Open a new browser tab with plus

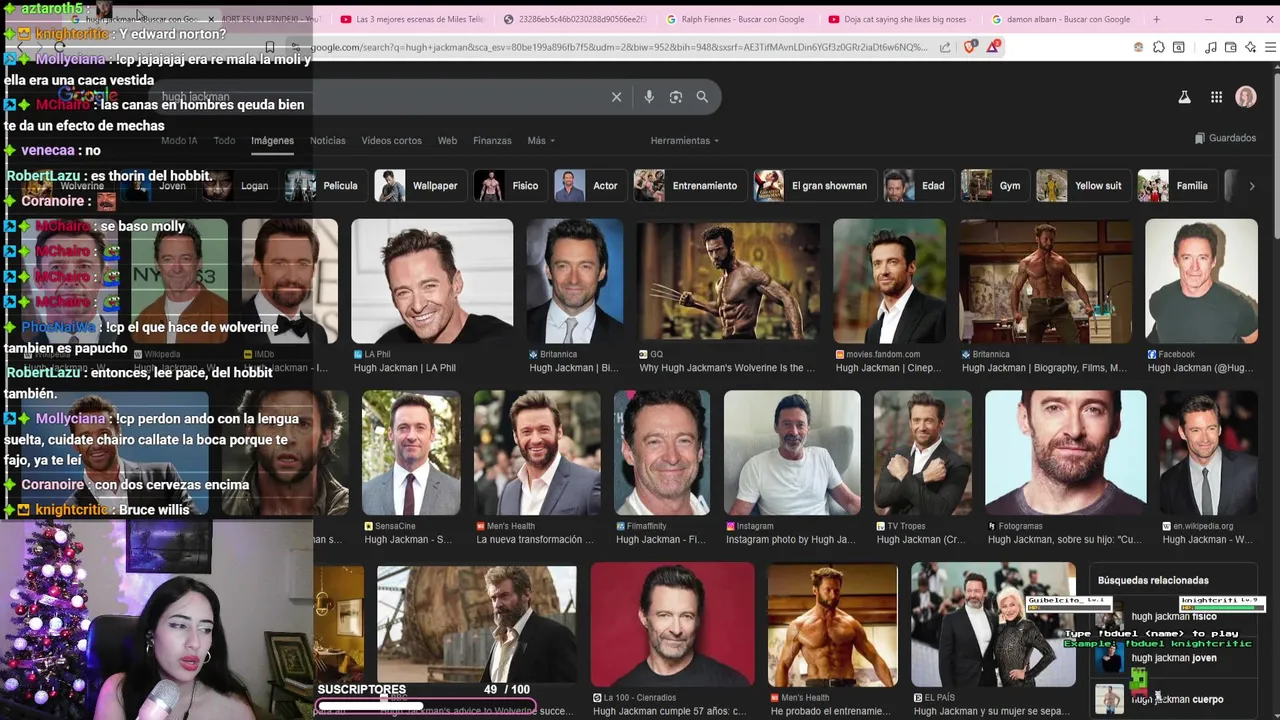click(1156, 19)
